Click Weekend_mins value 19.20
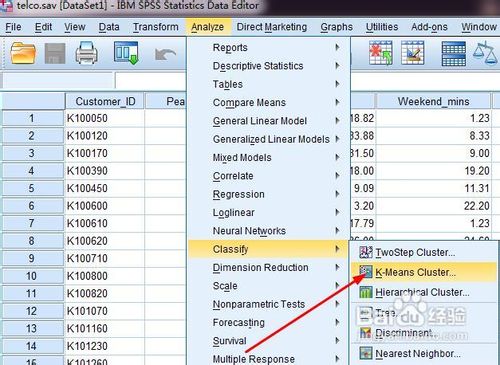This screenshot has height=365, width=500. (x=433, y=171)
